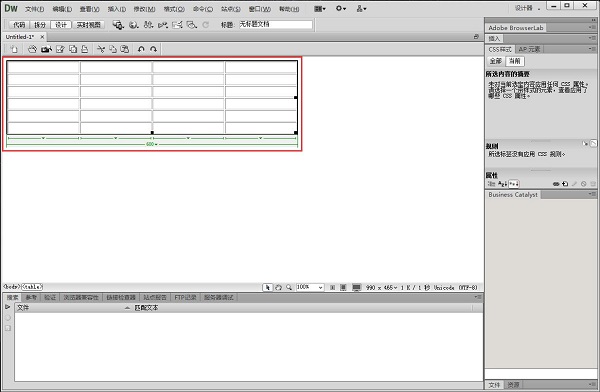Select the Zoom magnifier tool in status bar
Screen dimensions: 600x392
click(289, 287)
